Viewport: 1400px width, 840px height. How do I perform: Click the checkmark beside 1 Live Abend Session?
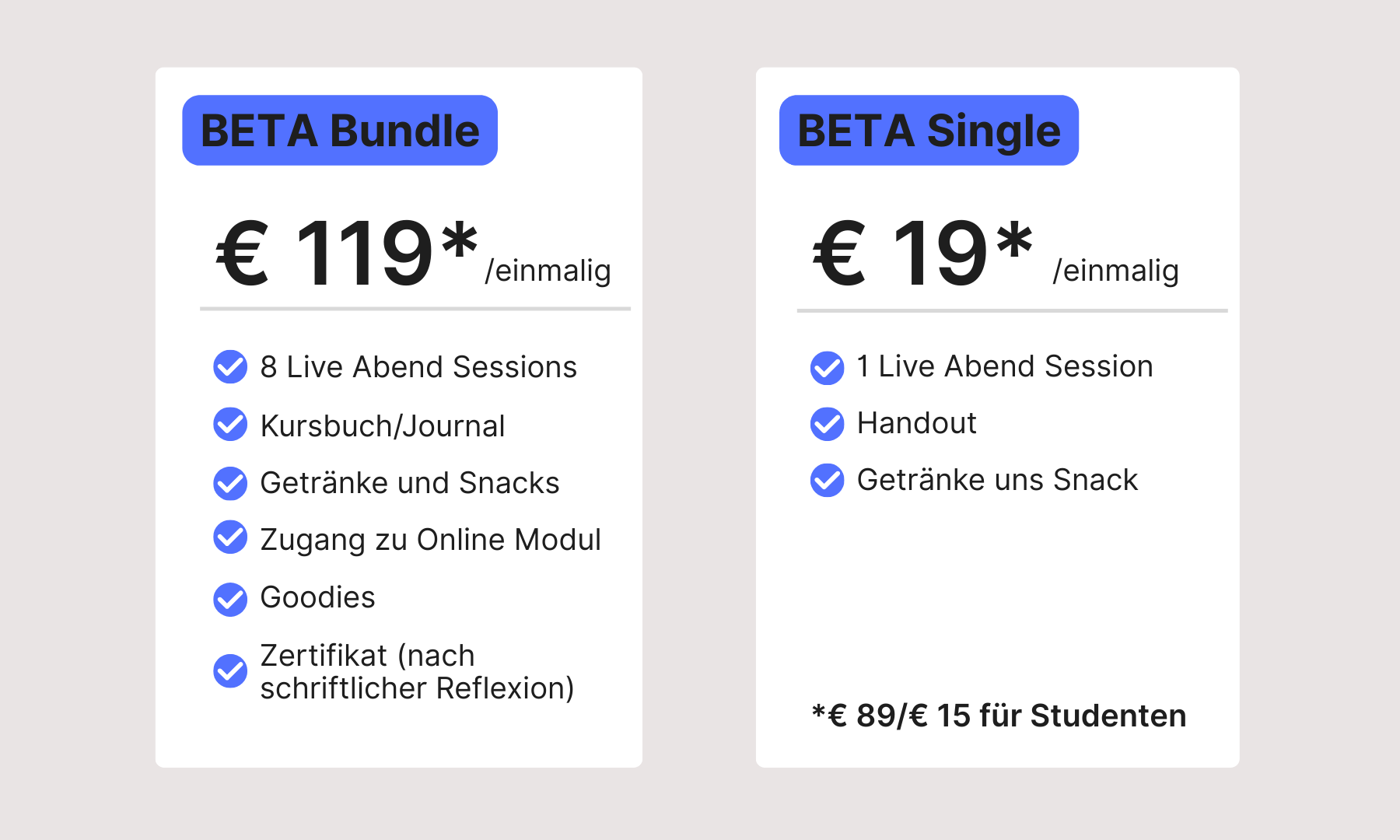point(828,367)
